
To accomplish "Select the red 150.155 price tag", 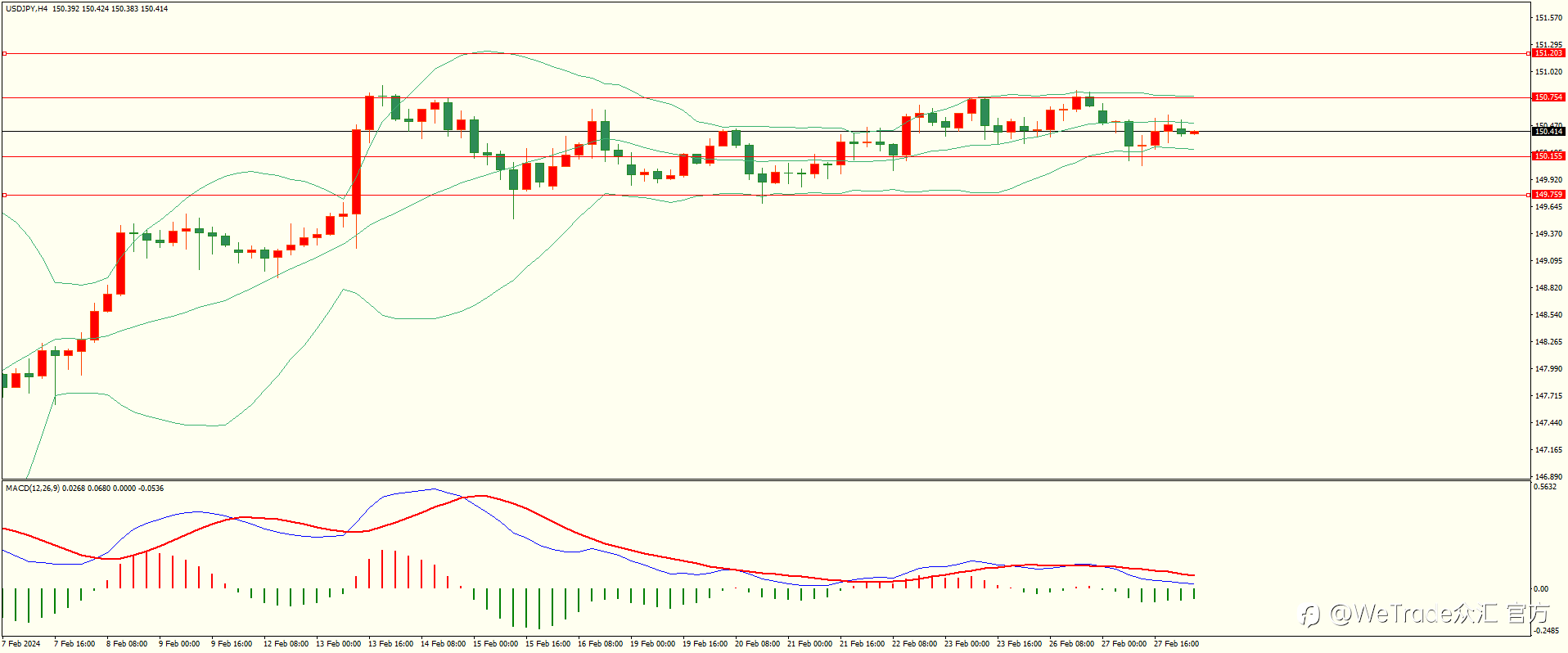I will click(1548, 156).
